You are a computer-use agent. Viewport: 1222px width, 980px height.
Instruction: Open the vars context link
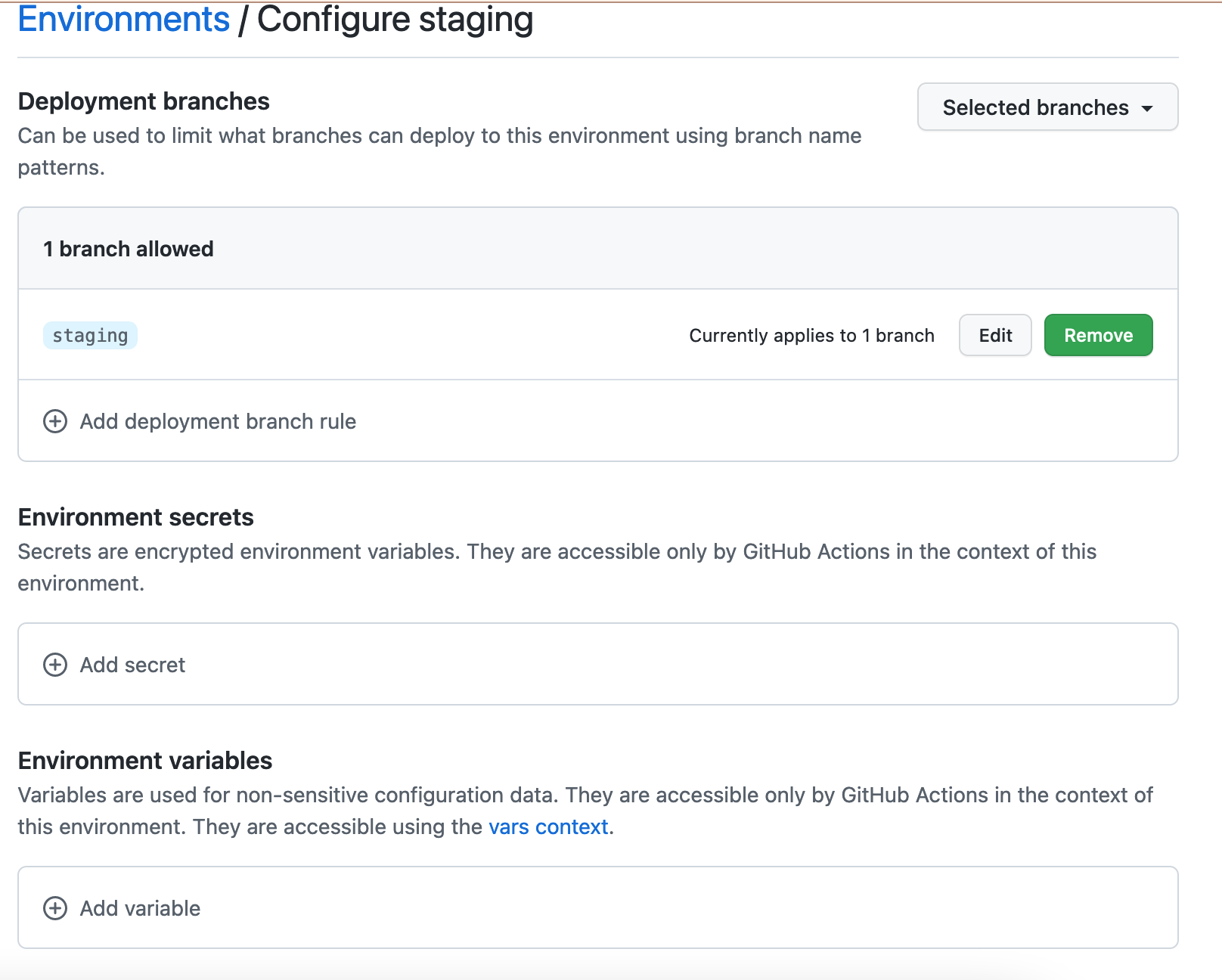coord(548,826)
